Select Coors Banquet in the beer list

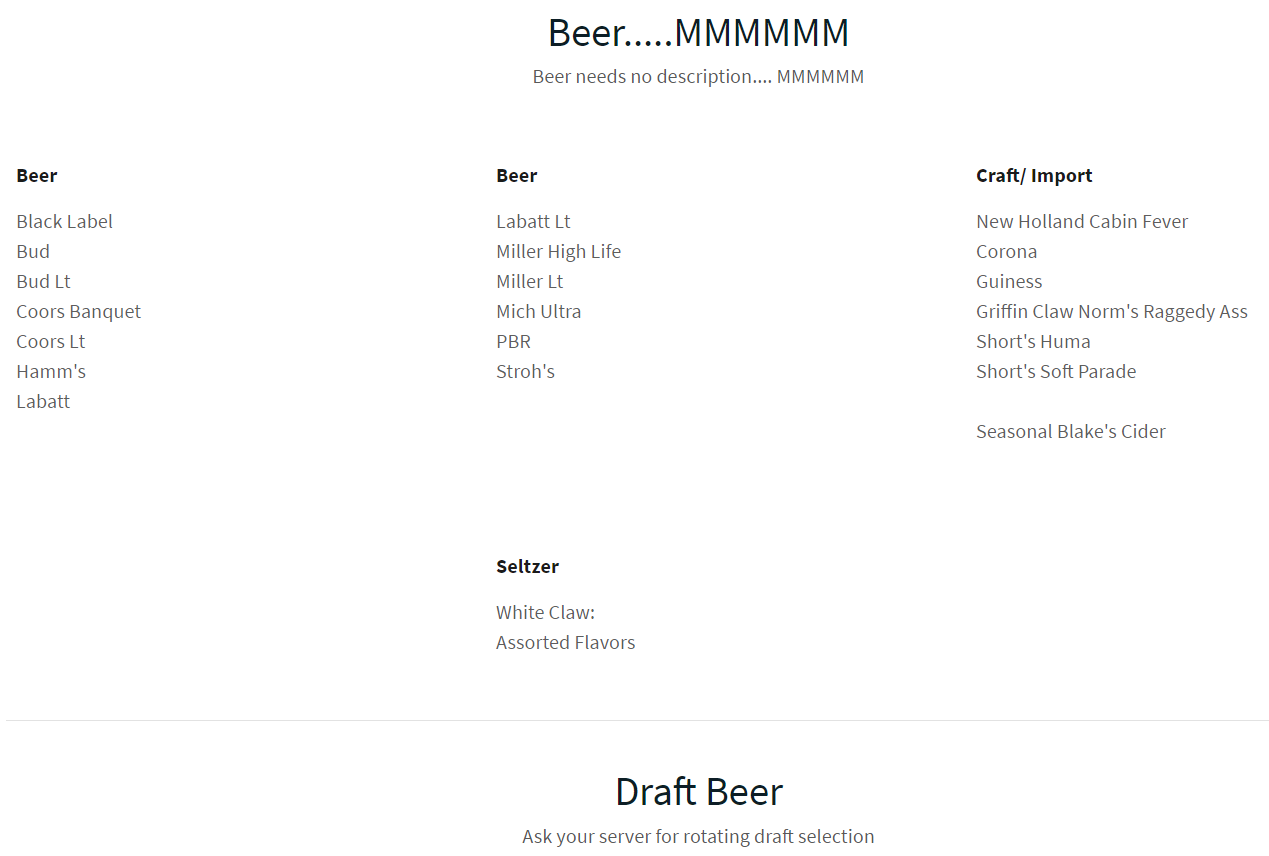click(79, 312)
